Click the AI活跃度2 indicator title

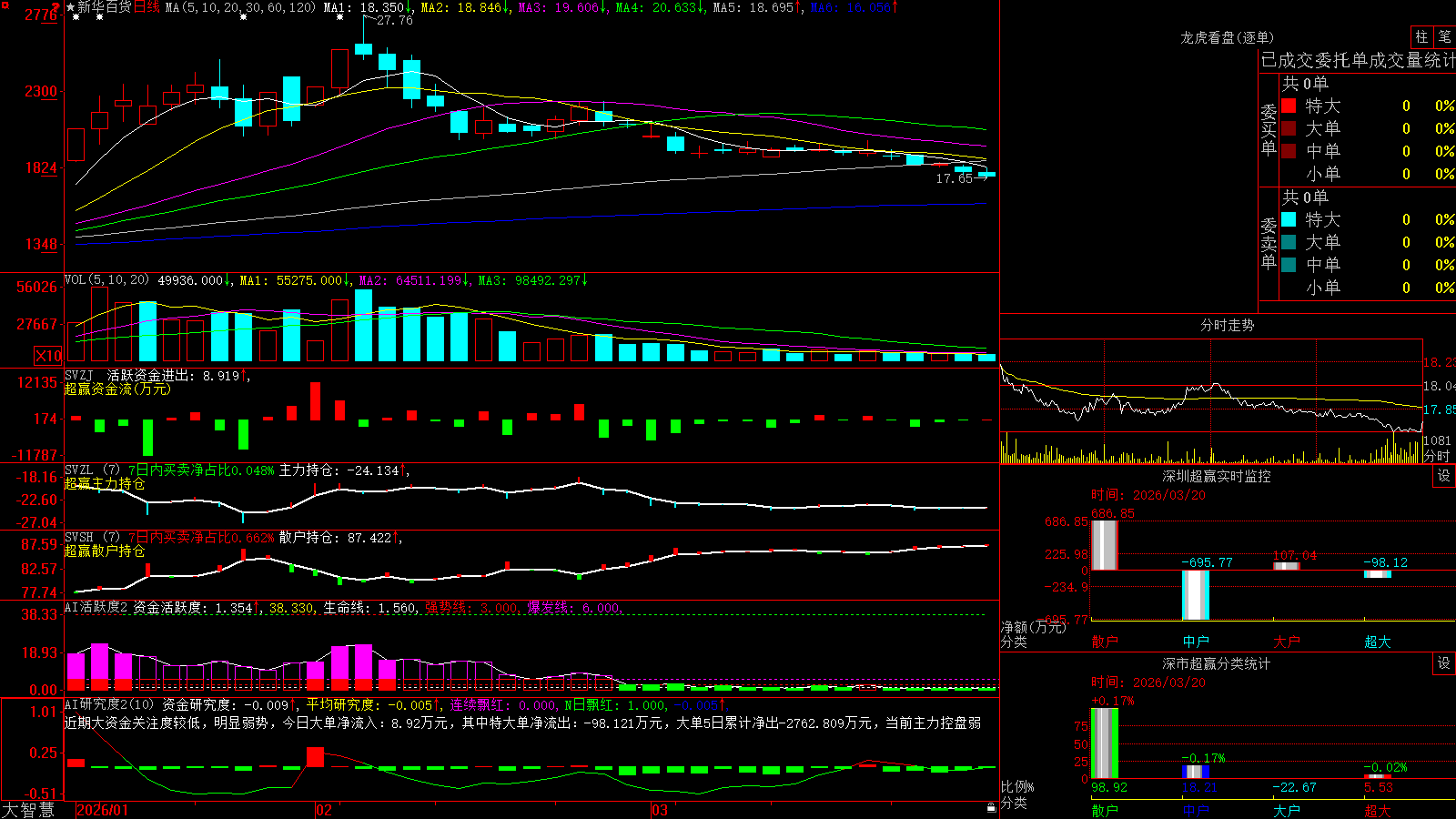coord(96,607)
